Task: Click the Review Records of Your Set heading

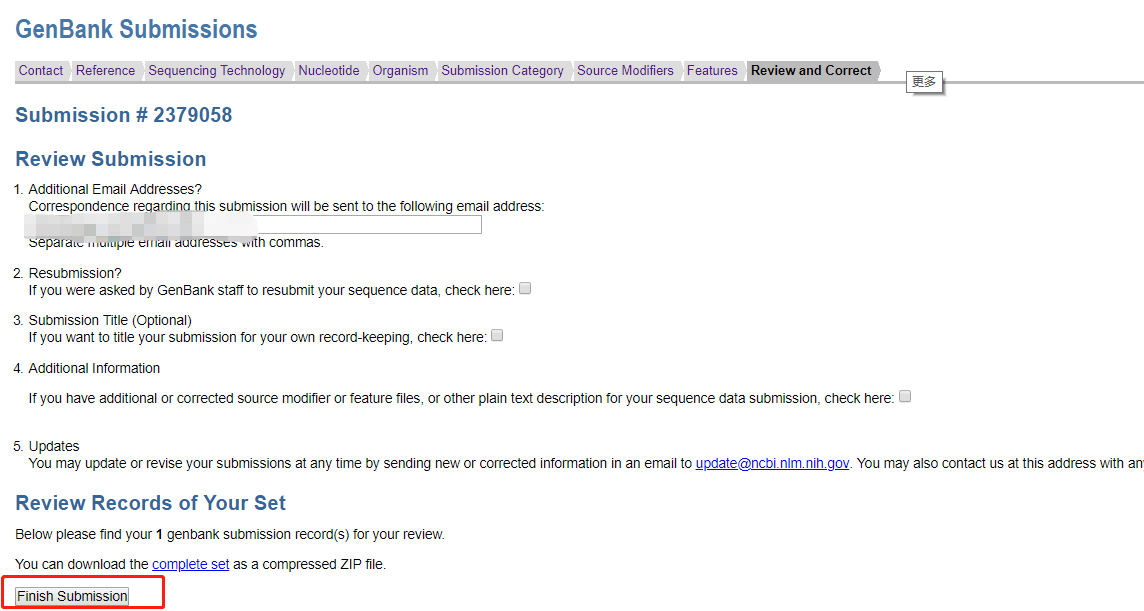Action: [x=150, y=503]
